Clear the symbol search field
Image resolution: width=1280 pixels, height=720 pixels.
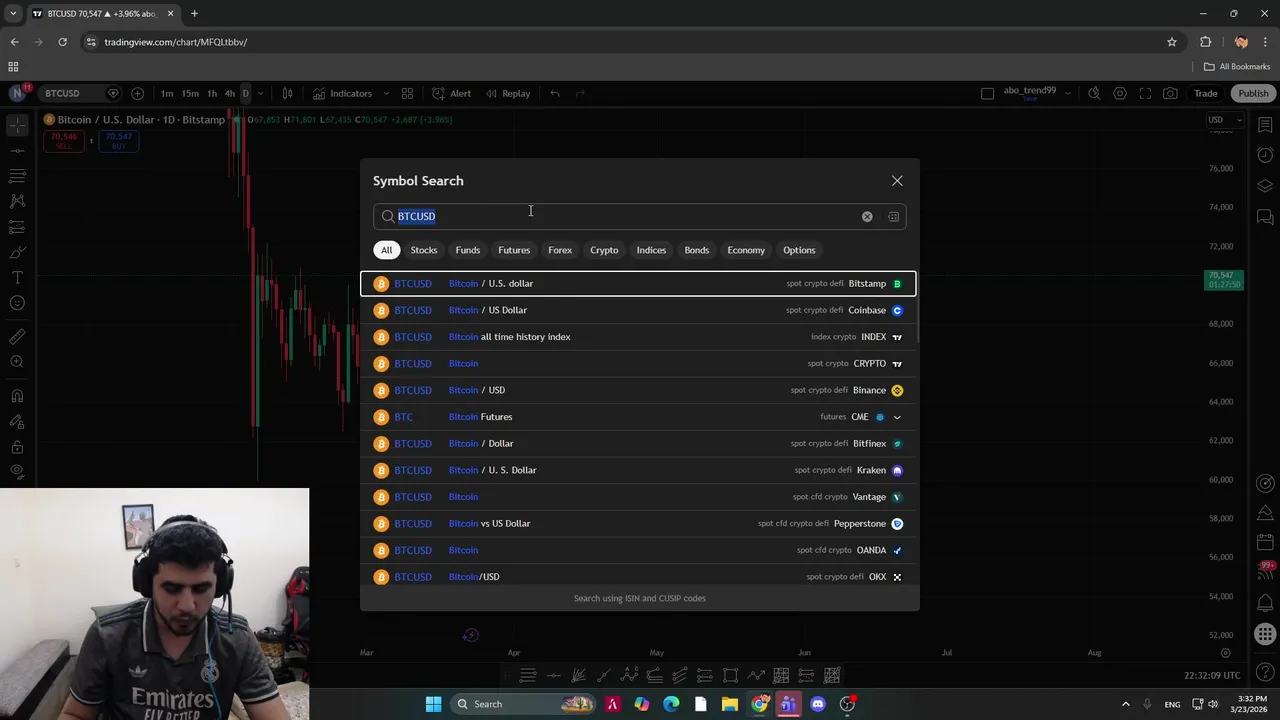[x=867, y=216]
